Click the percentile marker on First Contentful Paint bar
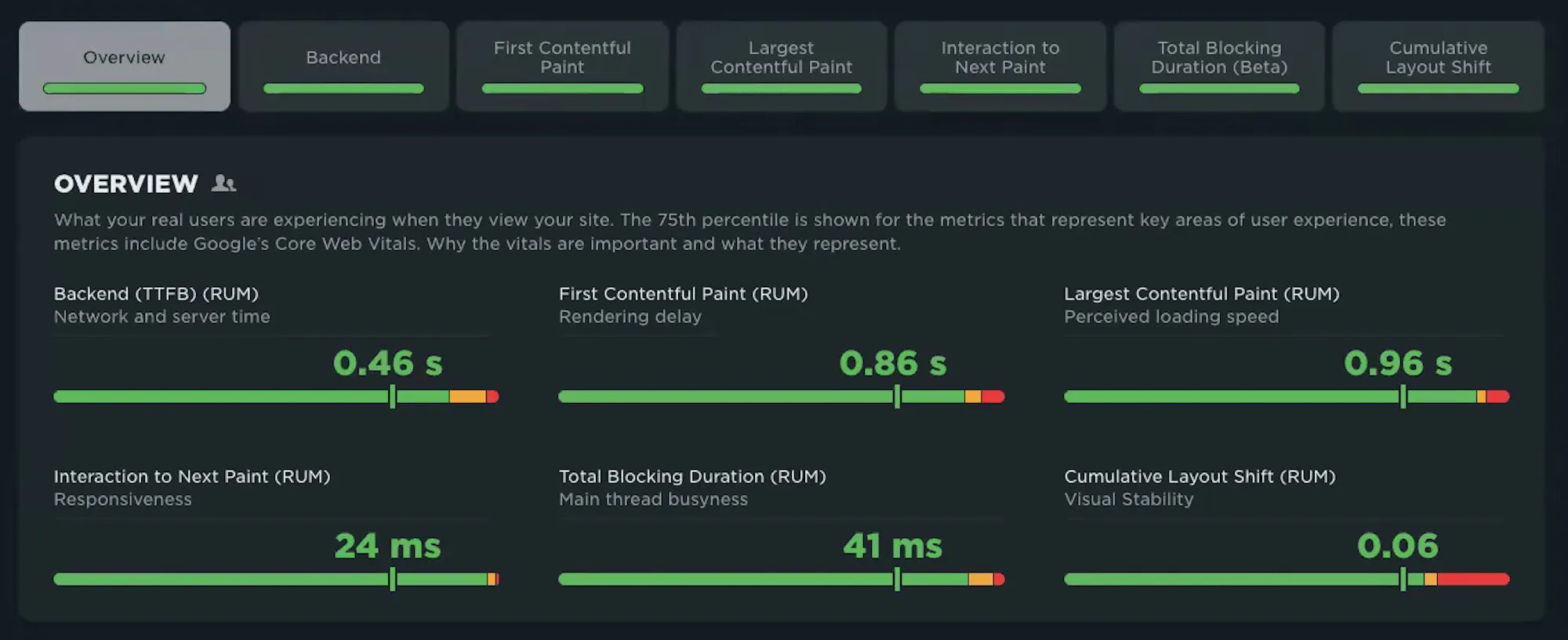Screen dimensions: 1568x640 click(x=898, y=397)
